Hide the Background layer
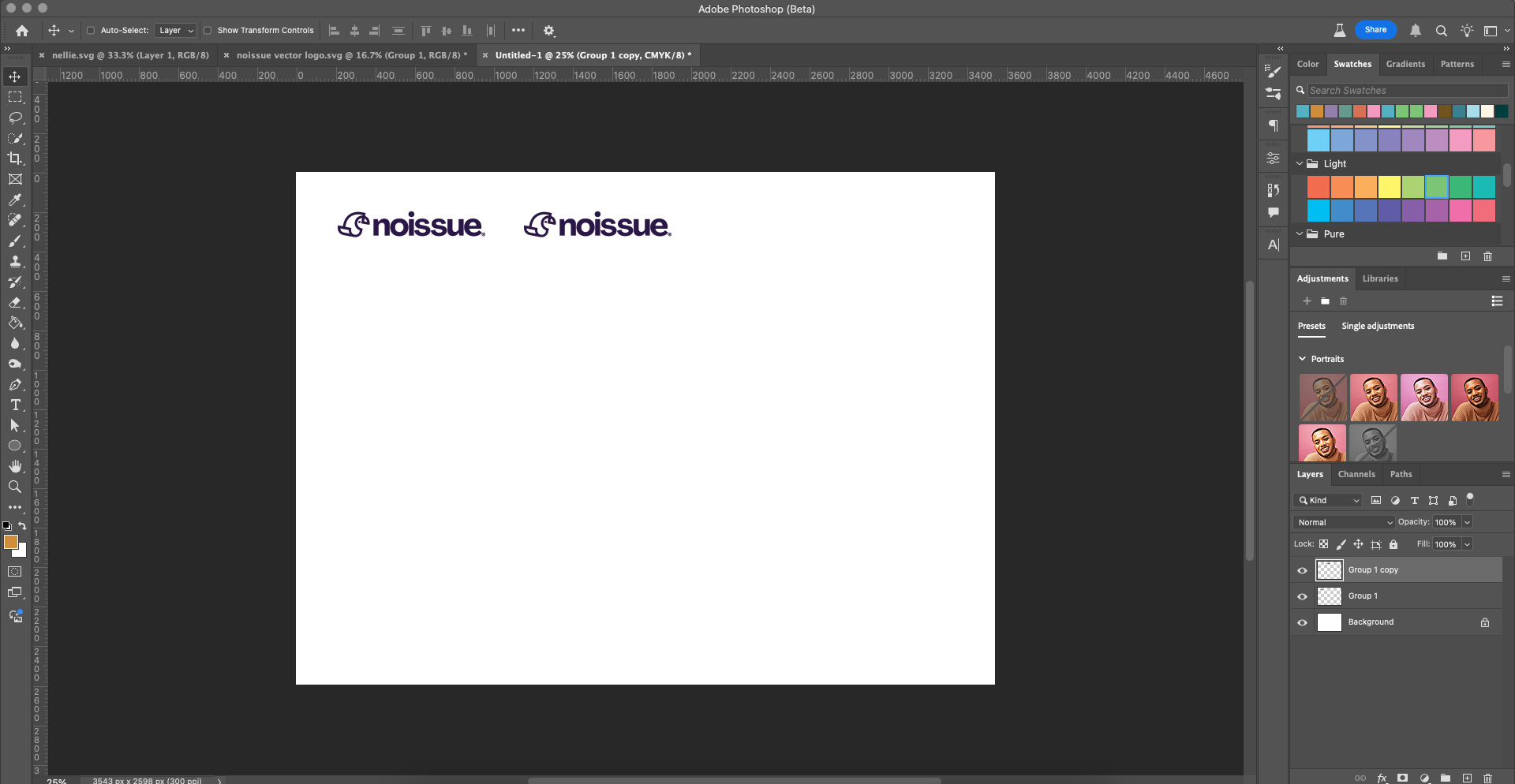Viewport: 1515px width, 784px height. point(1303,622)
